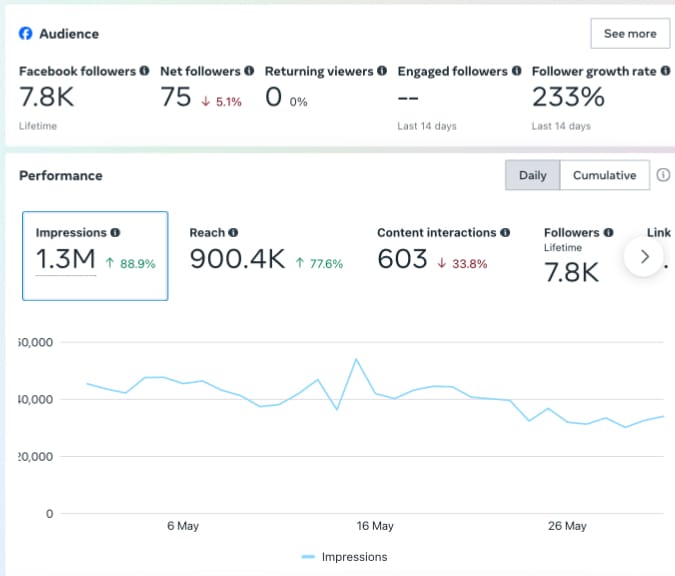
Task: Open the info icon beside Cumulative toggle
Action: click(663, 175)
